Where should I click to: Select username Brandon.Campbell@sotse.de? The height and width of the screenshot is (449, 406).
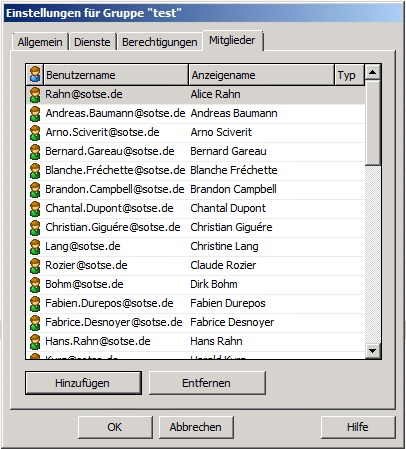point(115,189)
